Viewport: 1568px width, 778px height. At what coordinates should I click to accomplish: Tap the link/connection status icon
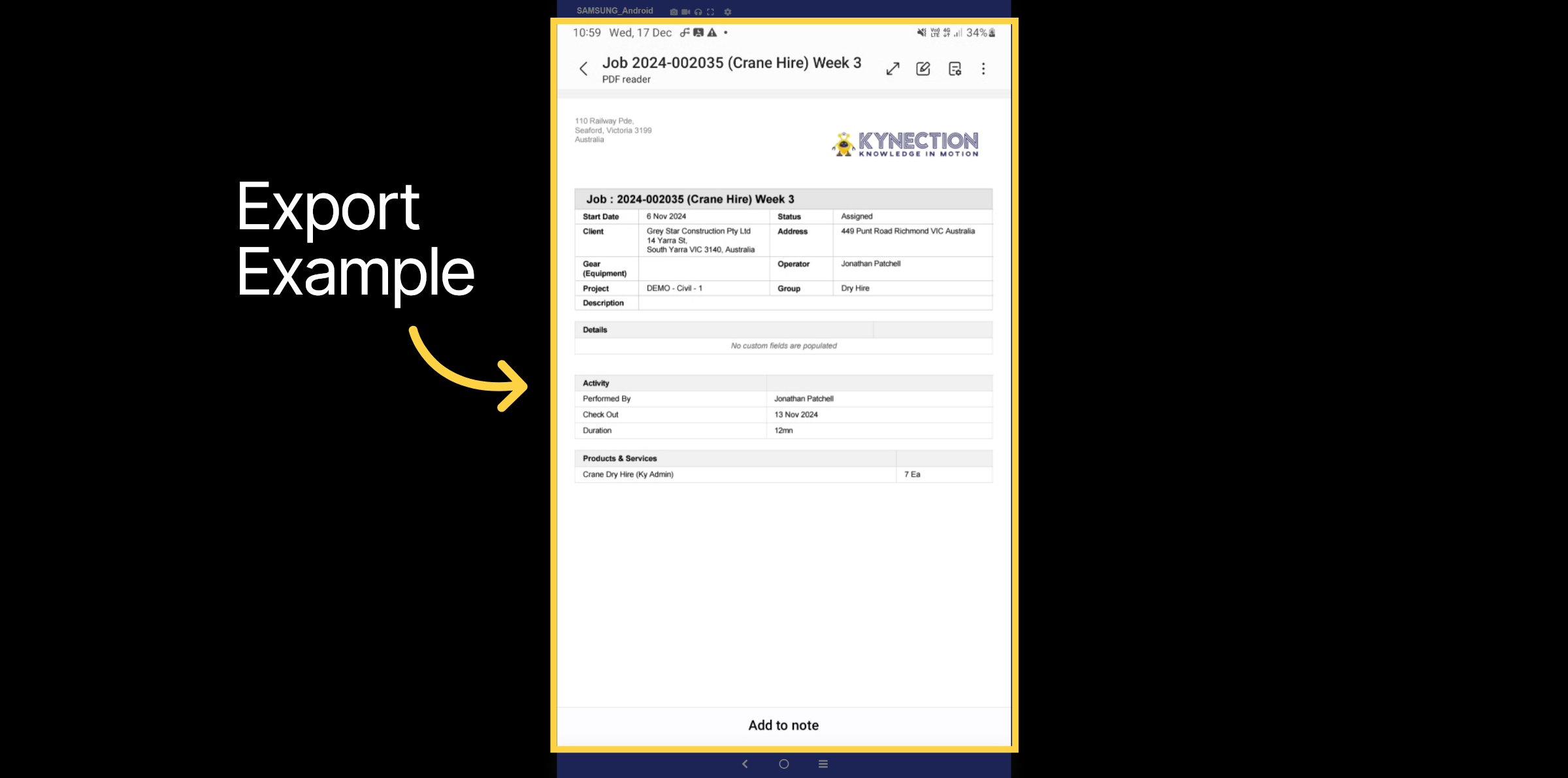(685, 33)
